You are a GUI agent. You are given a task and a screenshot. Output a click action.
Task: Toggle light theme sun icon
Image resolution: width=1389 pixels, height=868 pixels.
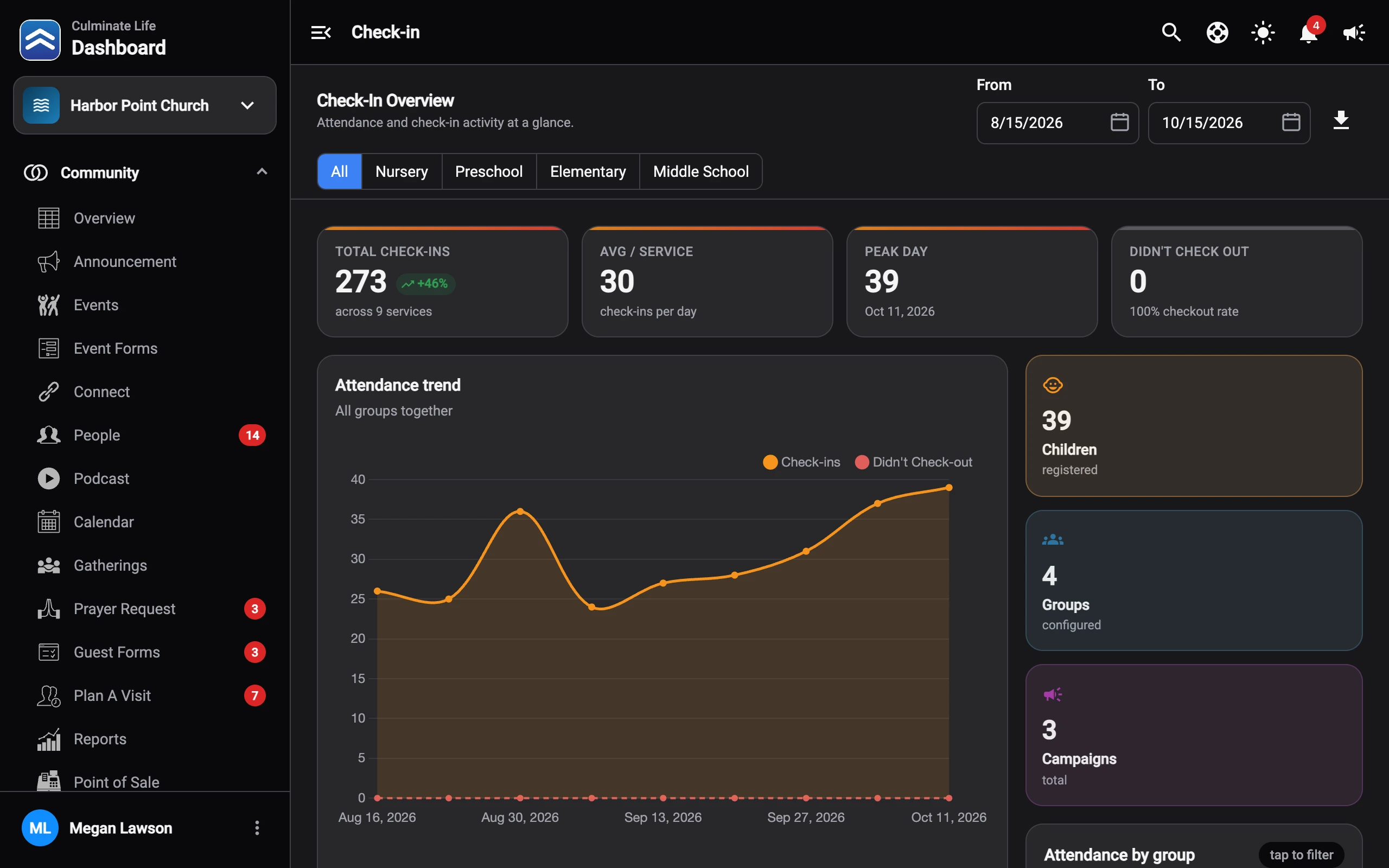pyautogui.click(x=1263, y=32)
